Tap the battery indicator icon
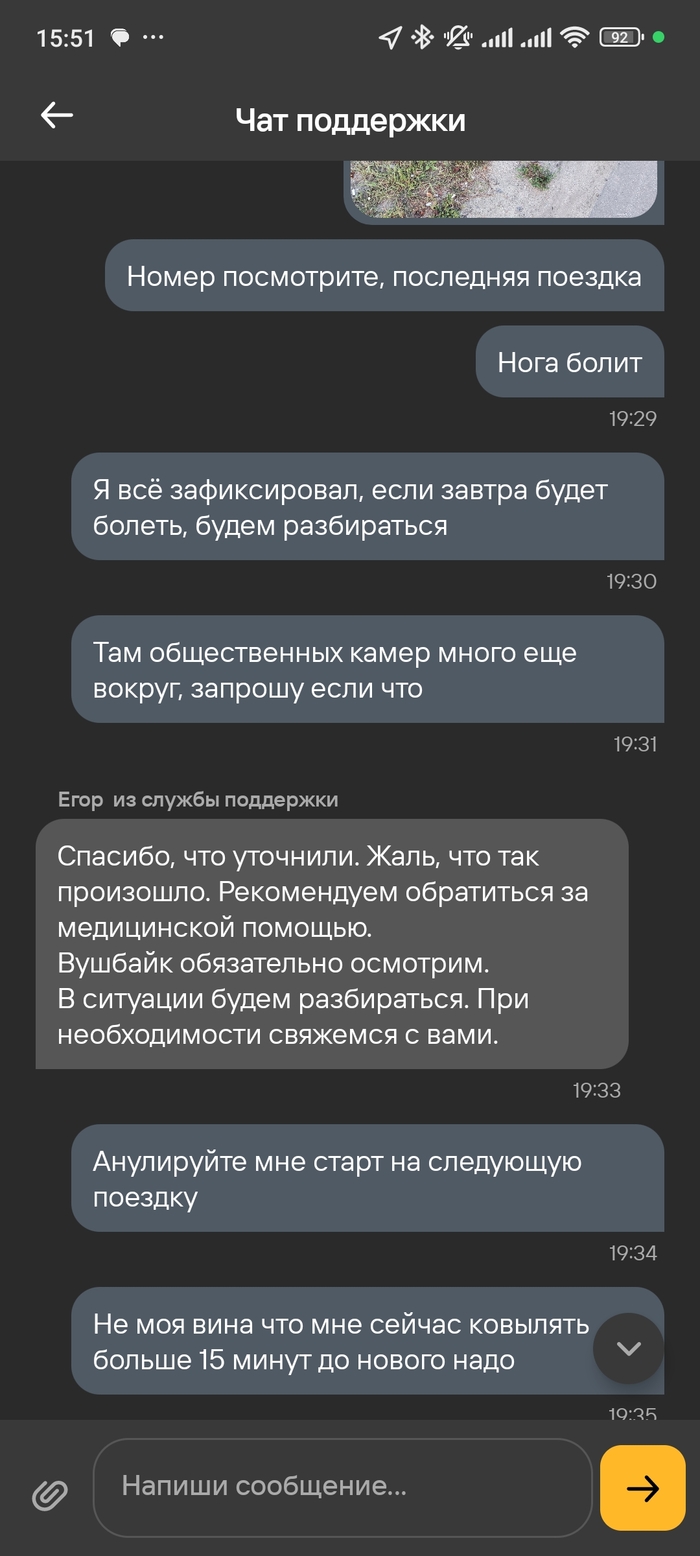The height and width of the screenshot is (1556, 700). point(620,38)
